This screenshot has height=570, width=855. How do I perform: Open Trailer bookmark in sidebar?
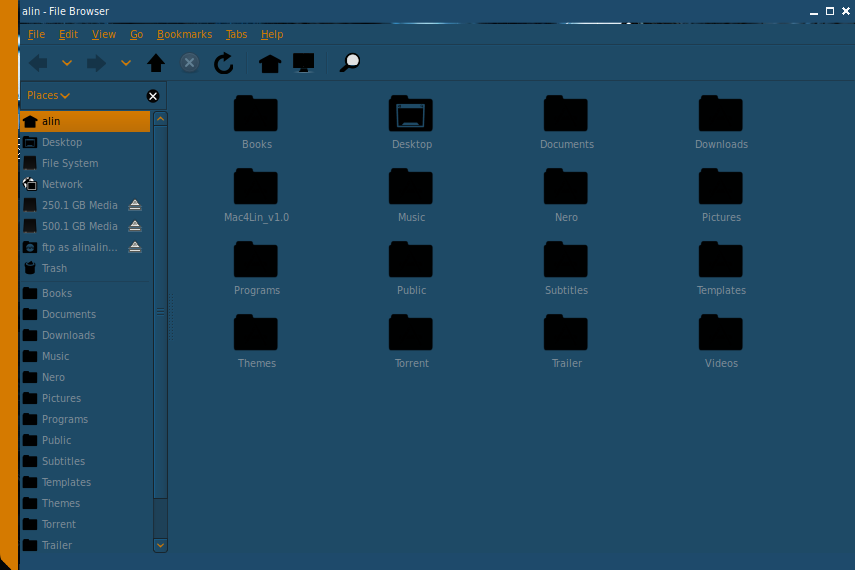[85, 545]
